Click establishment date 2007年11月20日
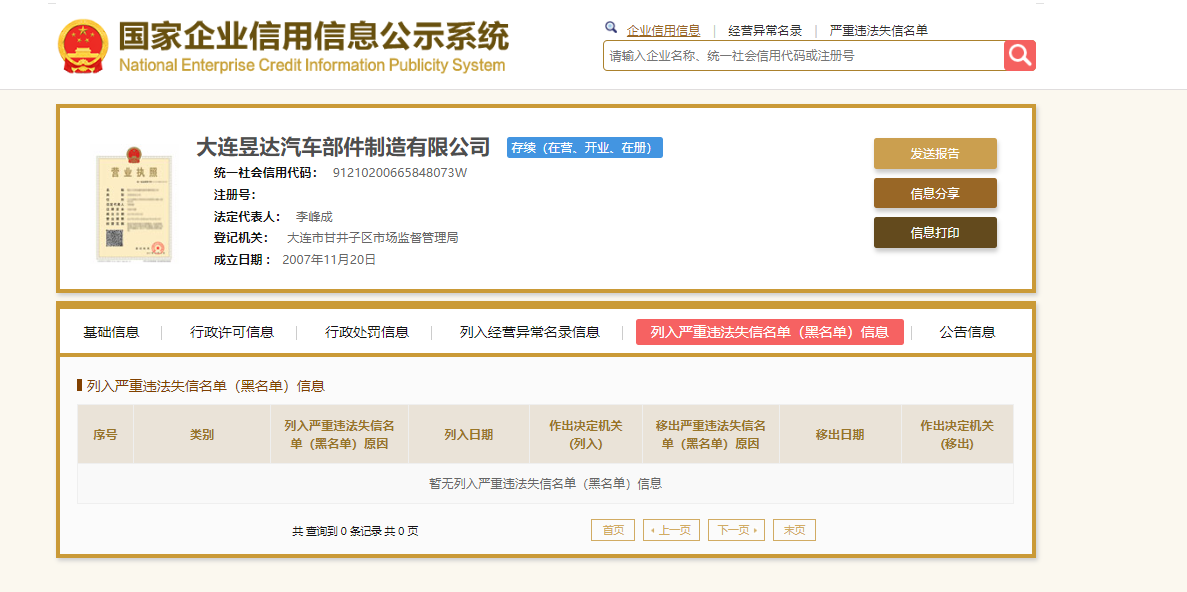Viewport: 1187px width, 592px height. point(329,260)
